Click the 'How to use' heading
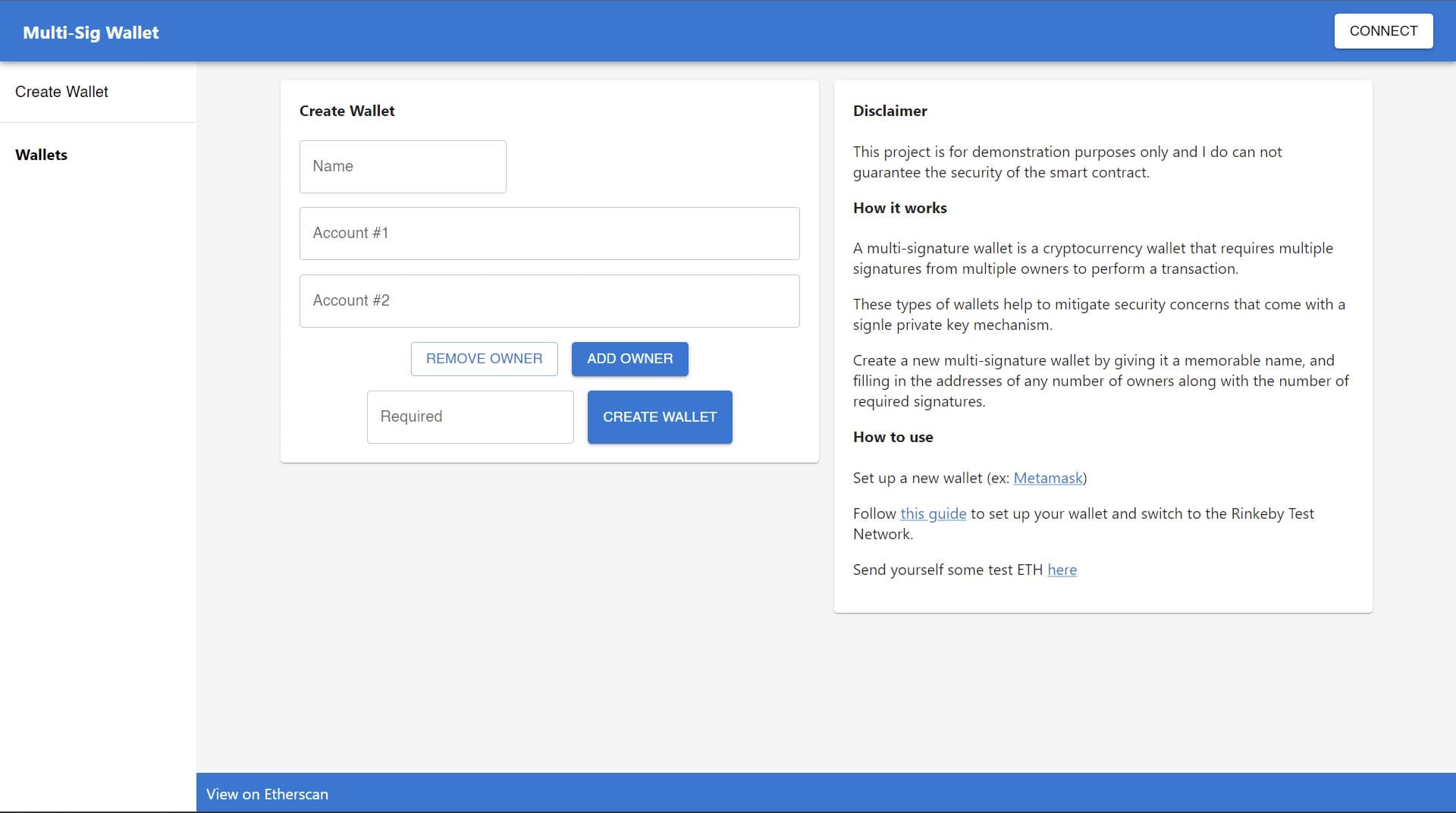 (893, 437)
